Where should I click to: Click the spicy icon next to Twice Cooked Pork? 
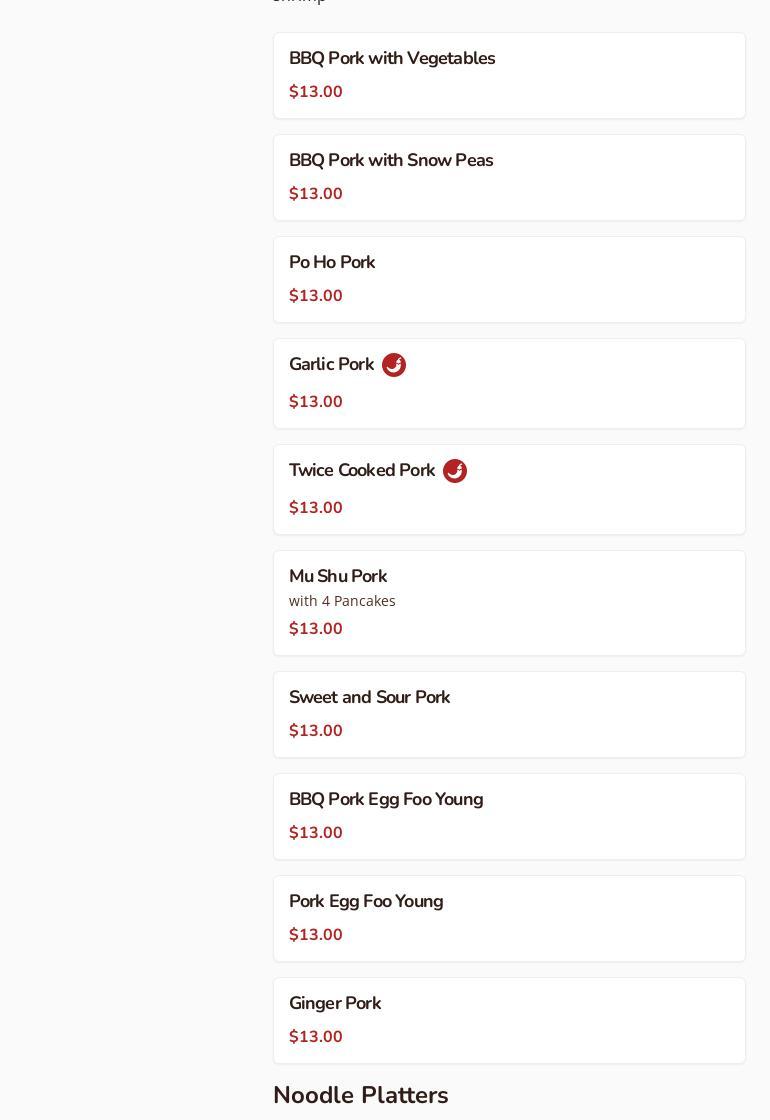click(455, 471)
